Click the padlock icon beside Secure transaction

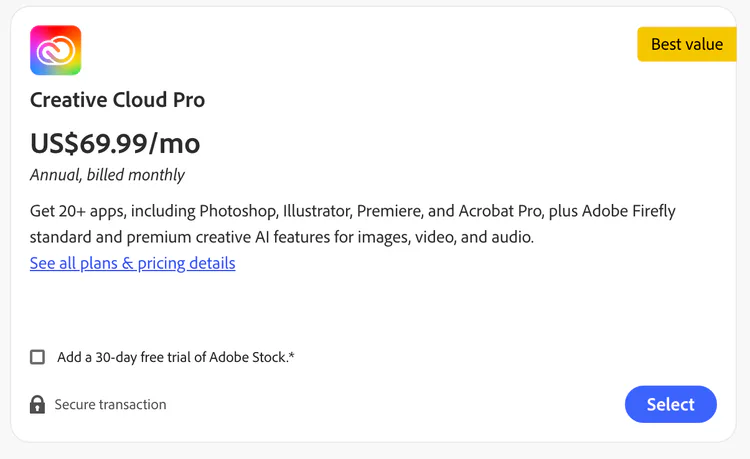pyautogui.click(x=37, y=405)
